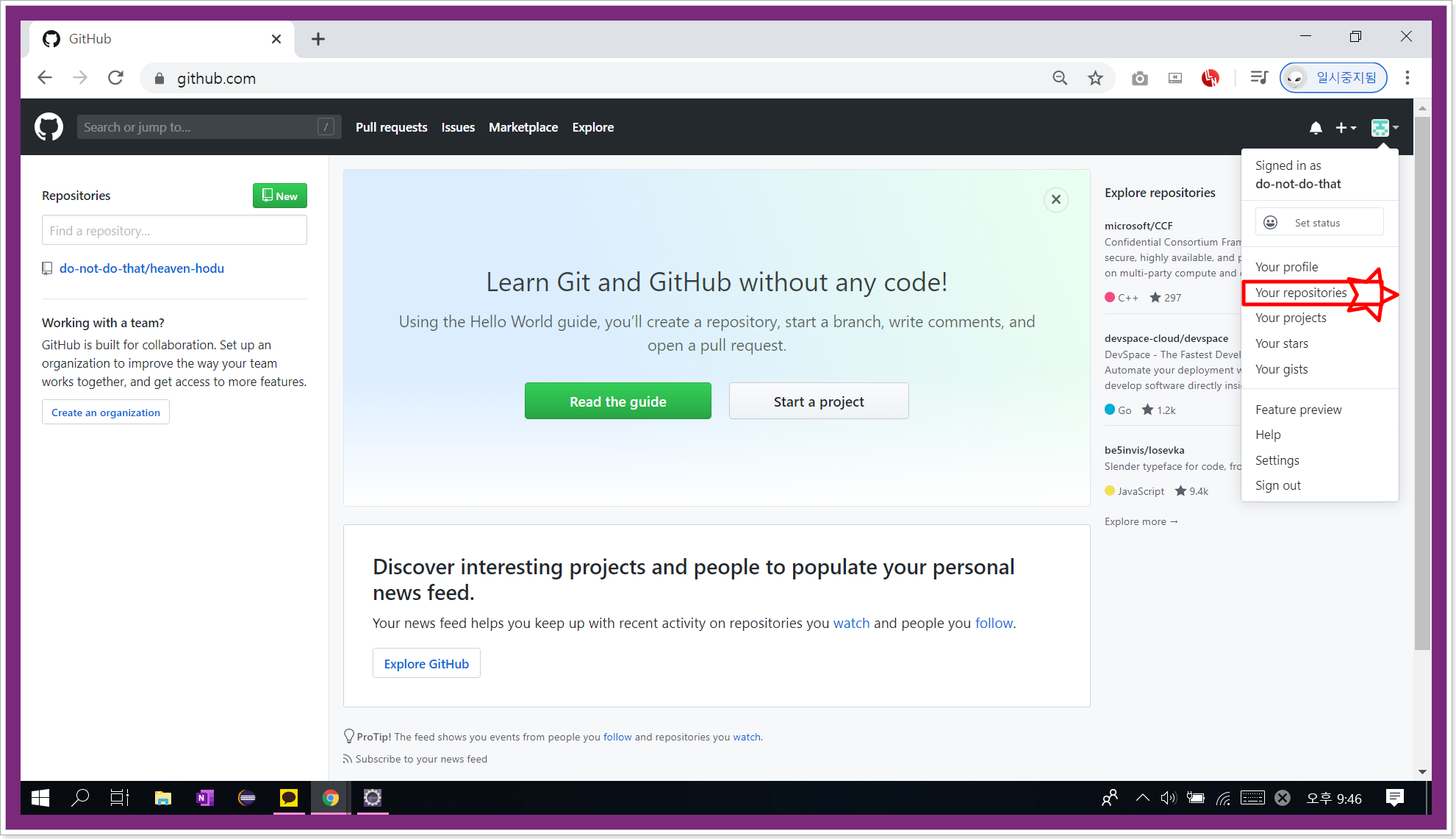Viewport: 1456px width, 839px height.
Task: Dismiss the Learn Git banner
Action: click(x=1055, y=199)
